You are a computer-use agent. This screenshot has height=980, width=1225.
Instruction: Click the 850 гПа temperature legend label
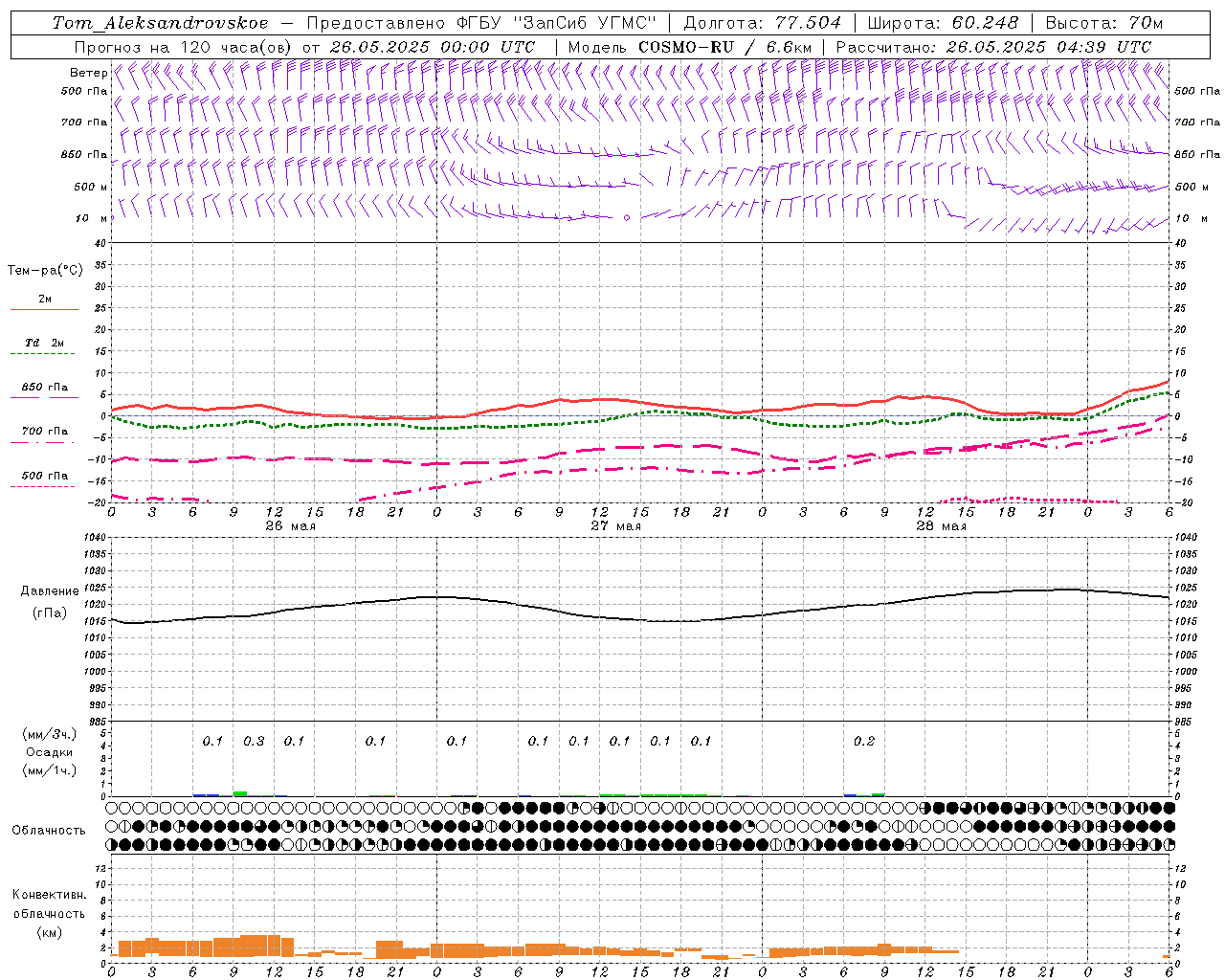(x=45, y=388)
